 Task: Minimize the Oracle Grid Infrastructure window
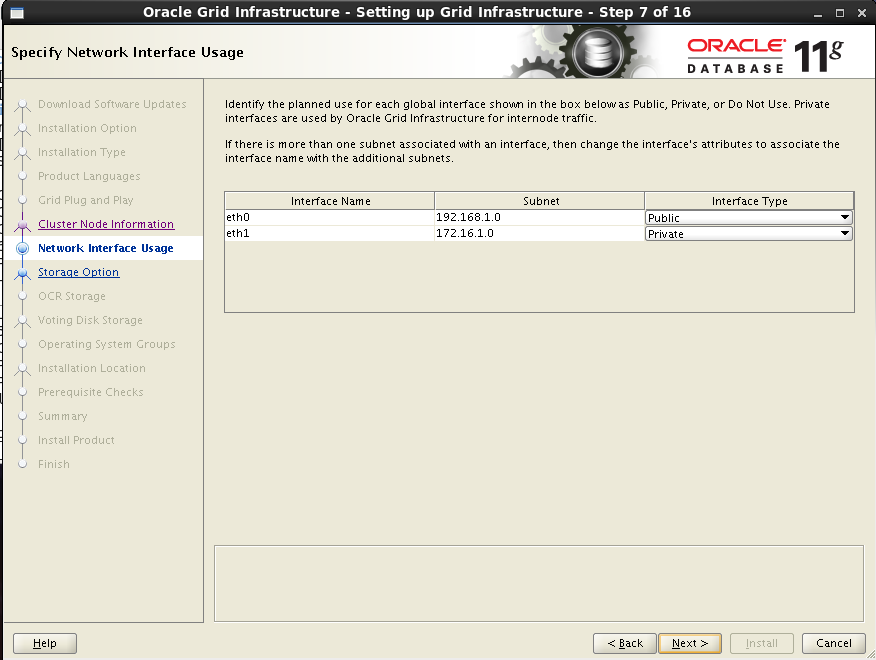pyautogui.click(x=818, y=13)
